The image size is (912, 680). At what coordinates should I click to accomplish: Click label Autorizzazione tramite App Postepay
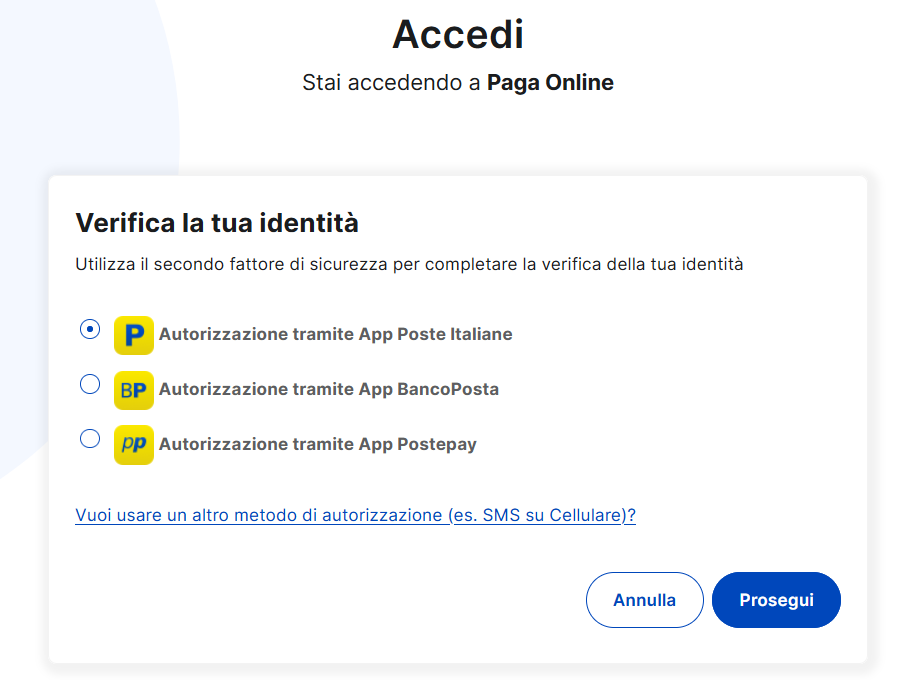[318, 444]
